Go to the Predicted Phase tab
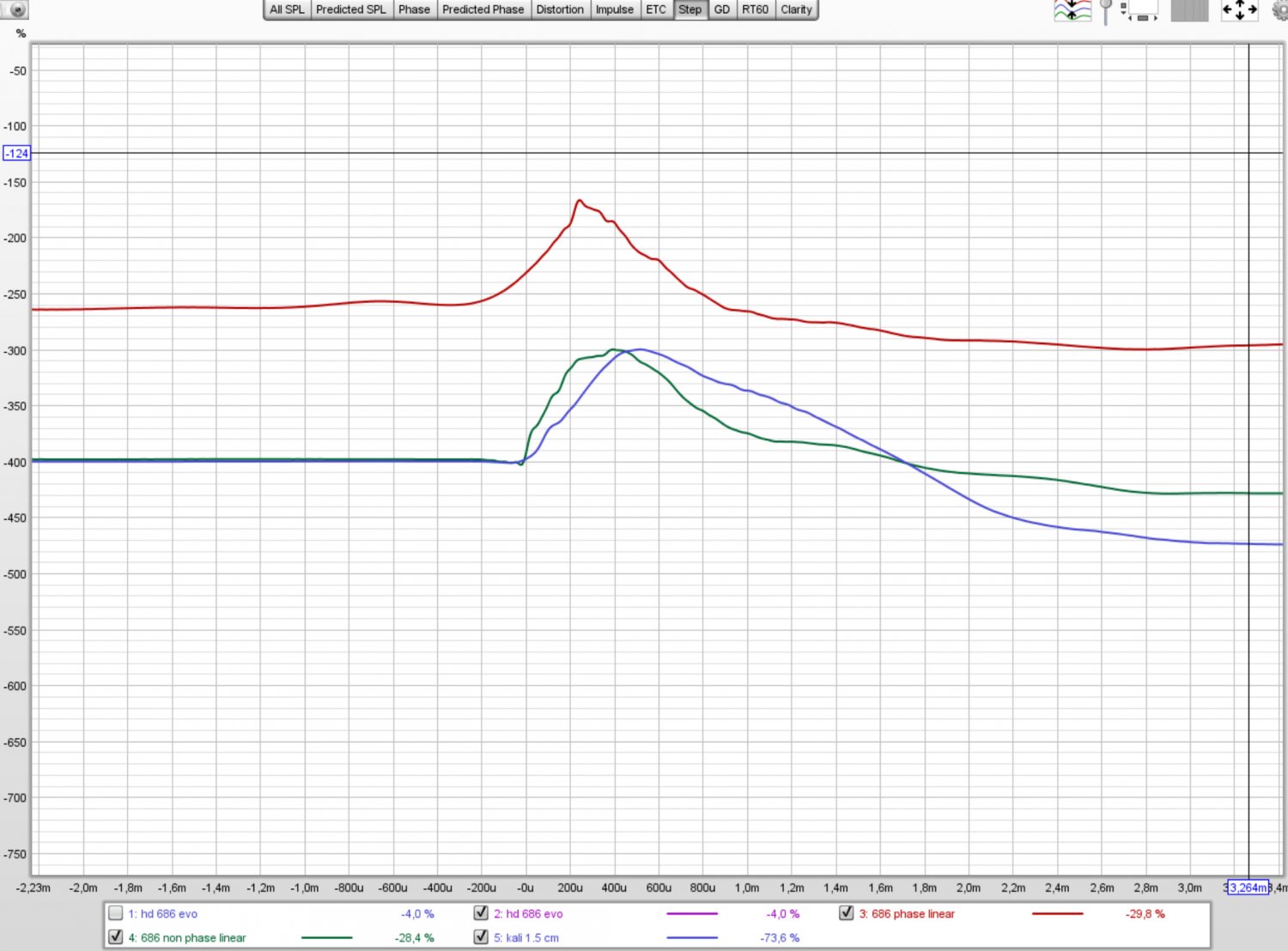 coord(483,9)
